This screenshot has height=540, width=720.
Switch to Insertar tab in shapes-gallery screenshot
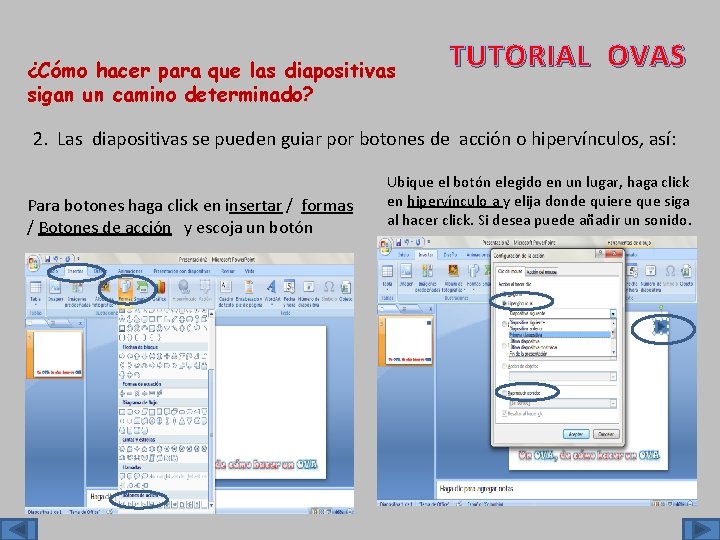click(x=76, y=271)
